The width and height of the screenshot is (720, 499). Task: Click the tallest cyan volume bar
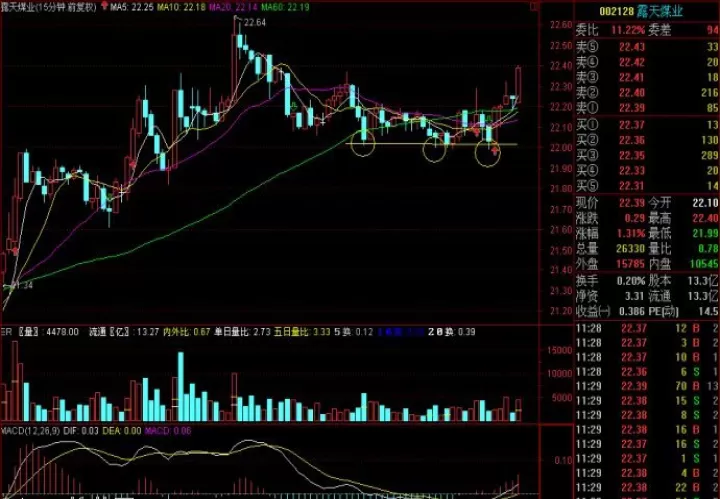(x=180, y=387)
